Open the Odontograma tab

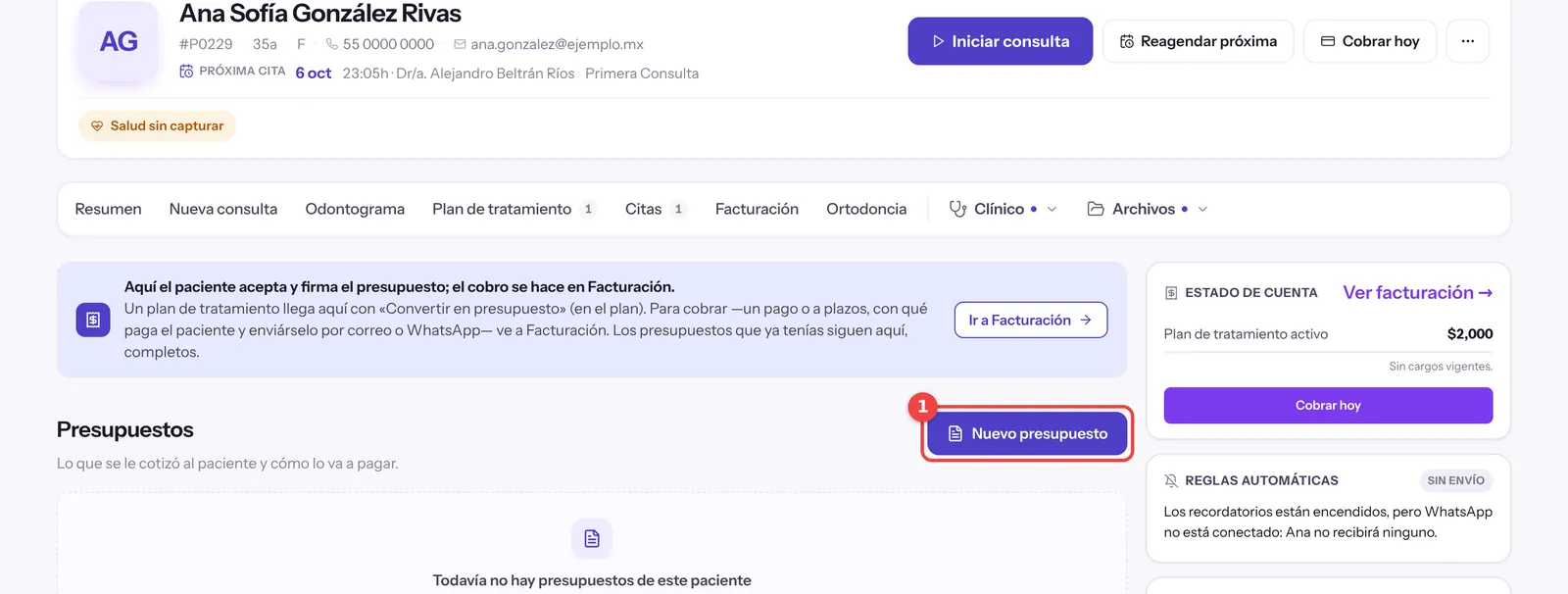click(355, 209)
